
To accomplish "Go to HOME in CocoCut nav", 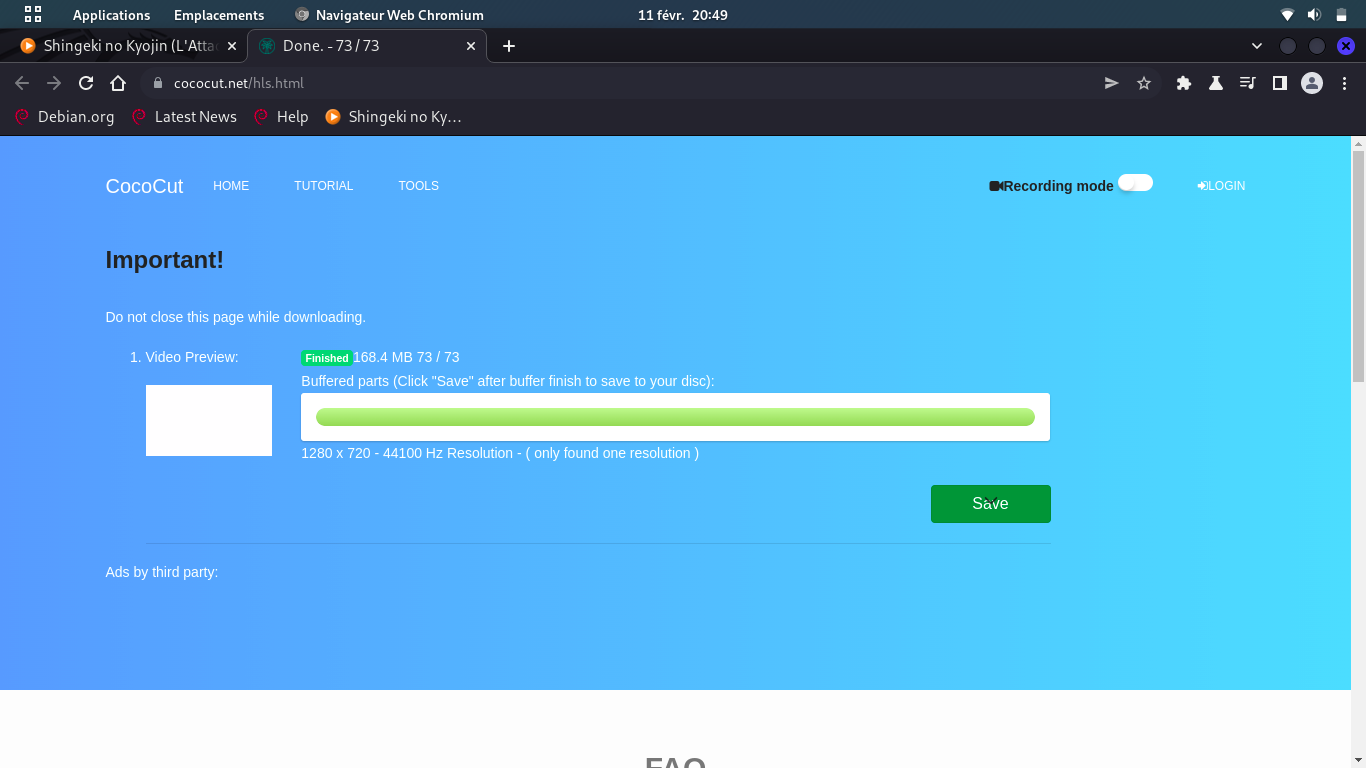I will [x=231, y=186].
